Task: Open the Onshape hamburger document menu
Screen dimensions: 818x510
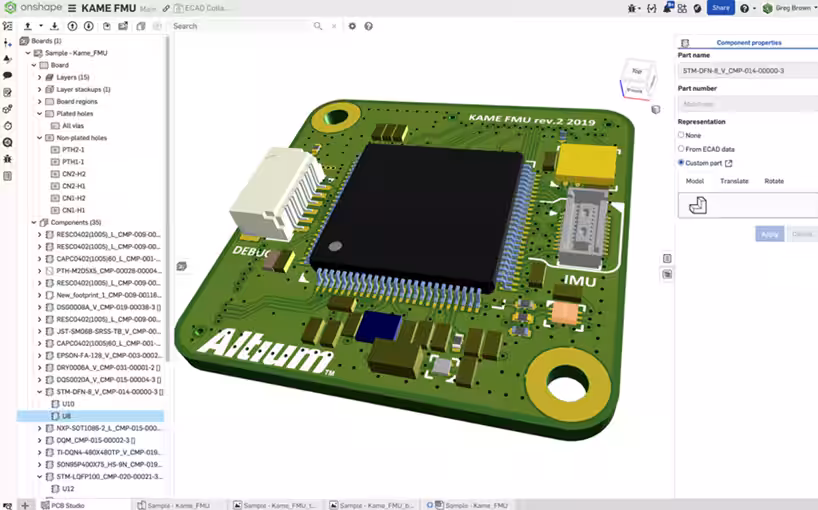Action: (x=72, y=8)
